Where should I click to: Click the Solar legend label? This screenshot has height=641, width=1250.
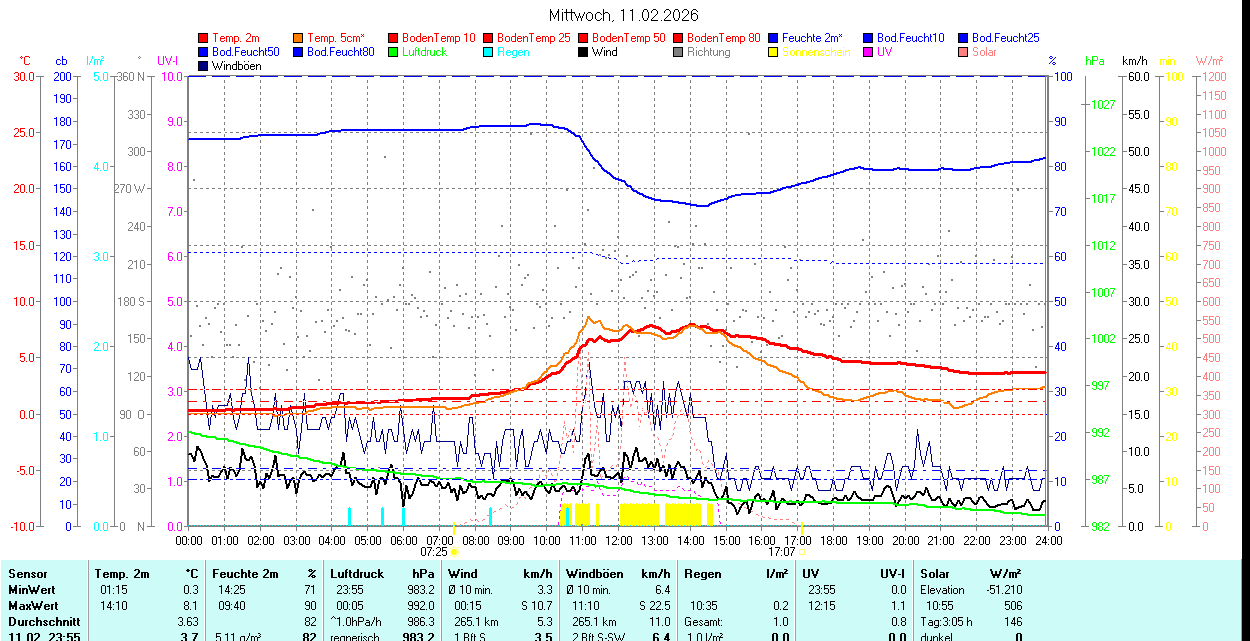point(984,52)
